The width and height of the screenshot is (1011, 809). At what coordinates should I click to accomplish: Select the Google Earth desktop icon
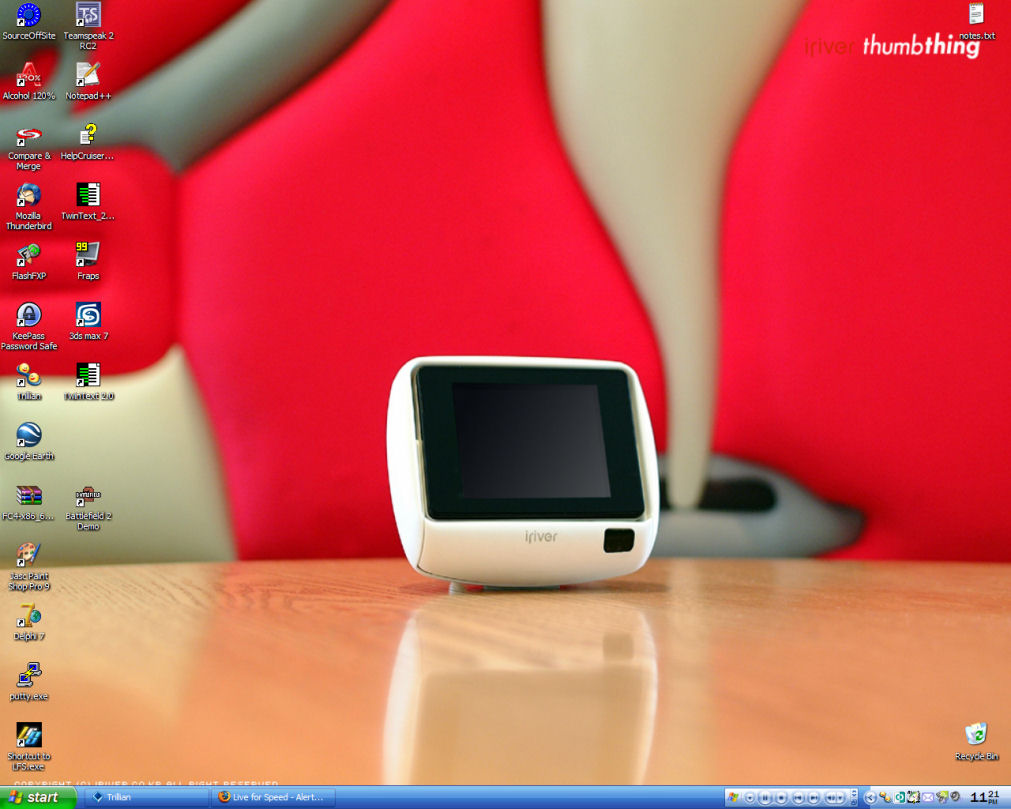(28, 442)
